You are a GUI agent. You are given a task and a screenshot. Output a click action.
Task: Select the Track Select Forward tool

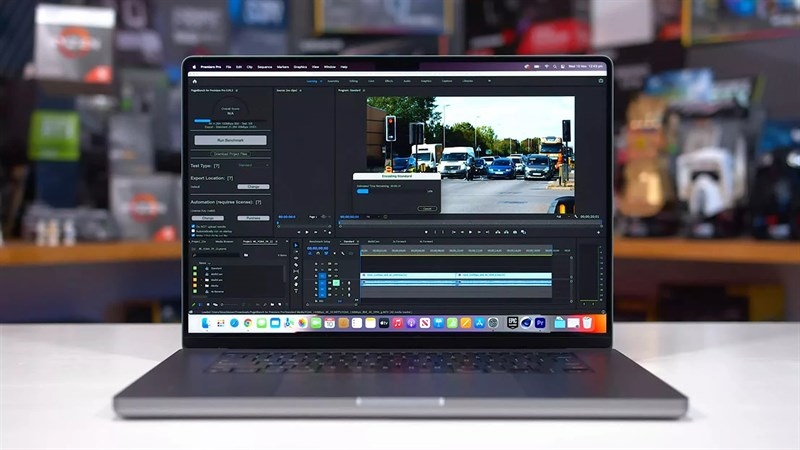296,252
